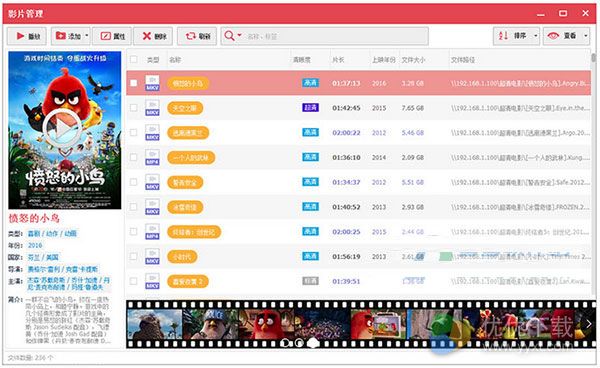Click the orange name tag in the 01:42:45 row
Screen dimensions: 600x368
185,108
